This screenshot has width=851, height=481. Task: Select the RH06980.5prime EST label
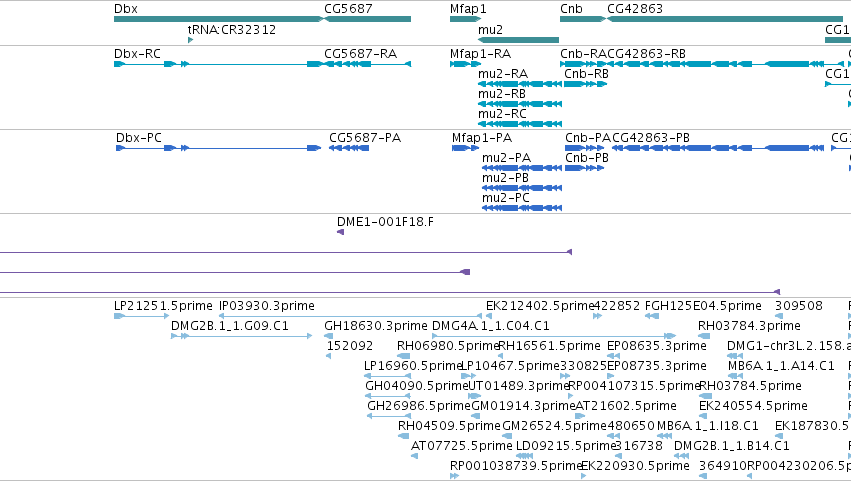tap(448, 346)
